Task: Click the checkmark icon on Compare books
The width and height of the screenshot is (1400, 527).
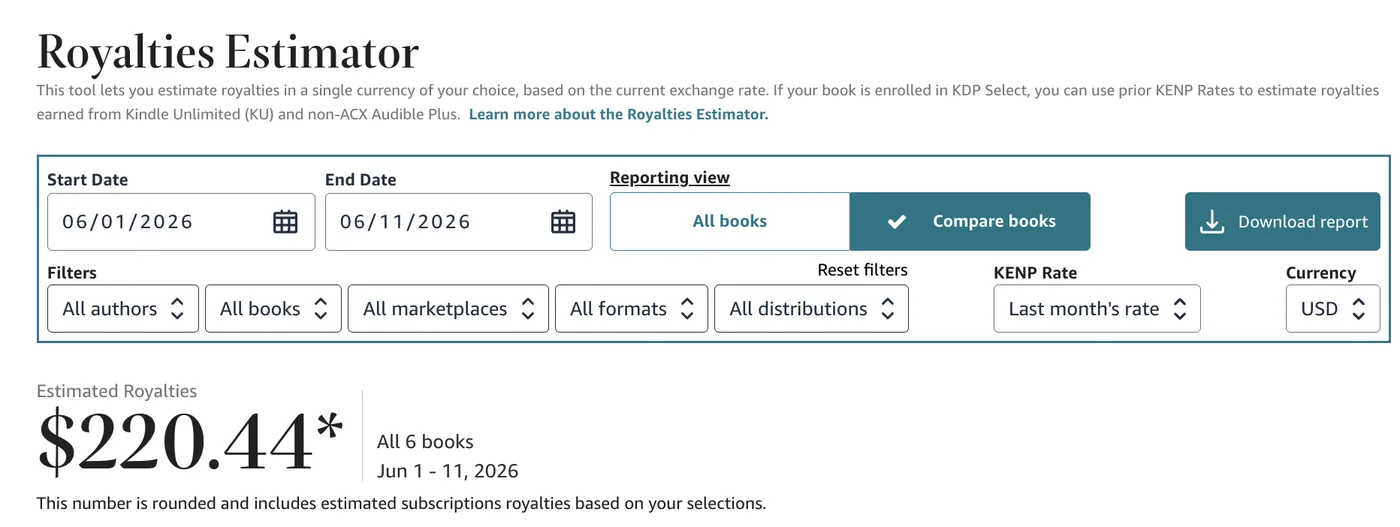Action: (896, 222)
